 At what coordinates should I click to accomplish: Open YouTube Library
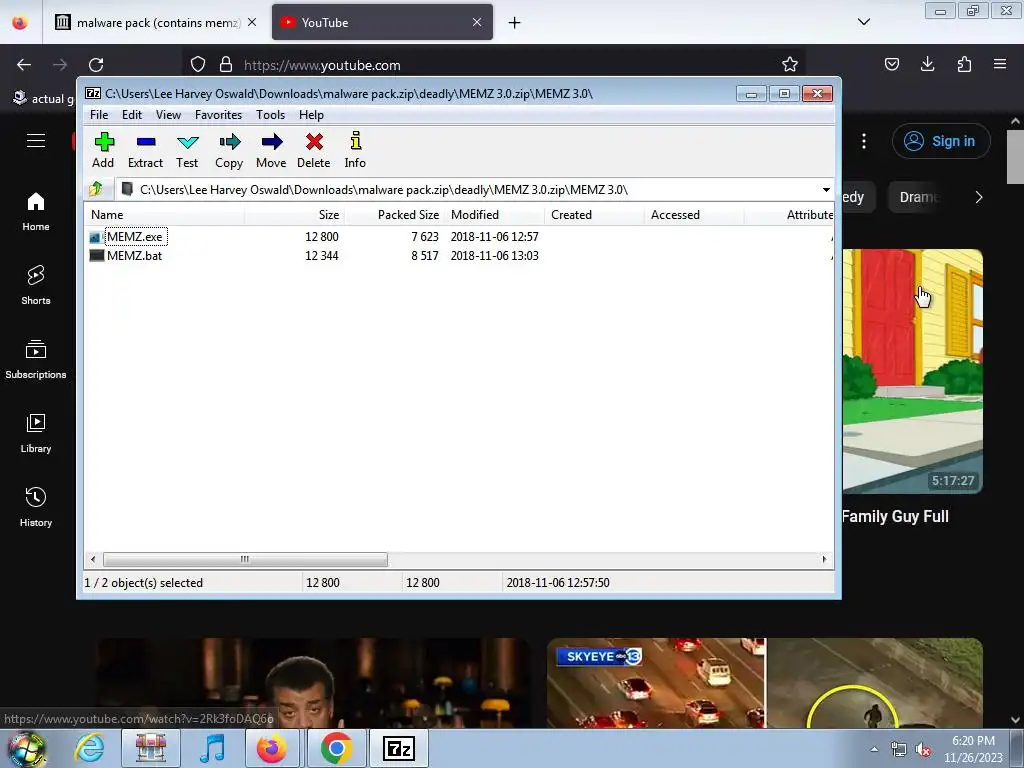[36, 433]
